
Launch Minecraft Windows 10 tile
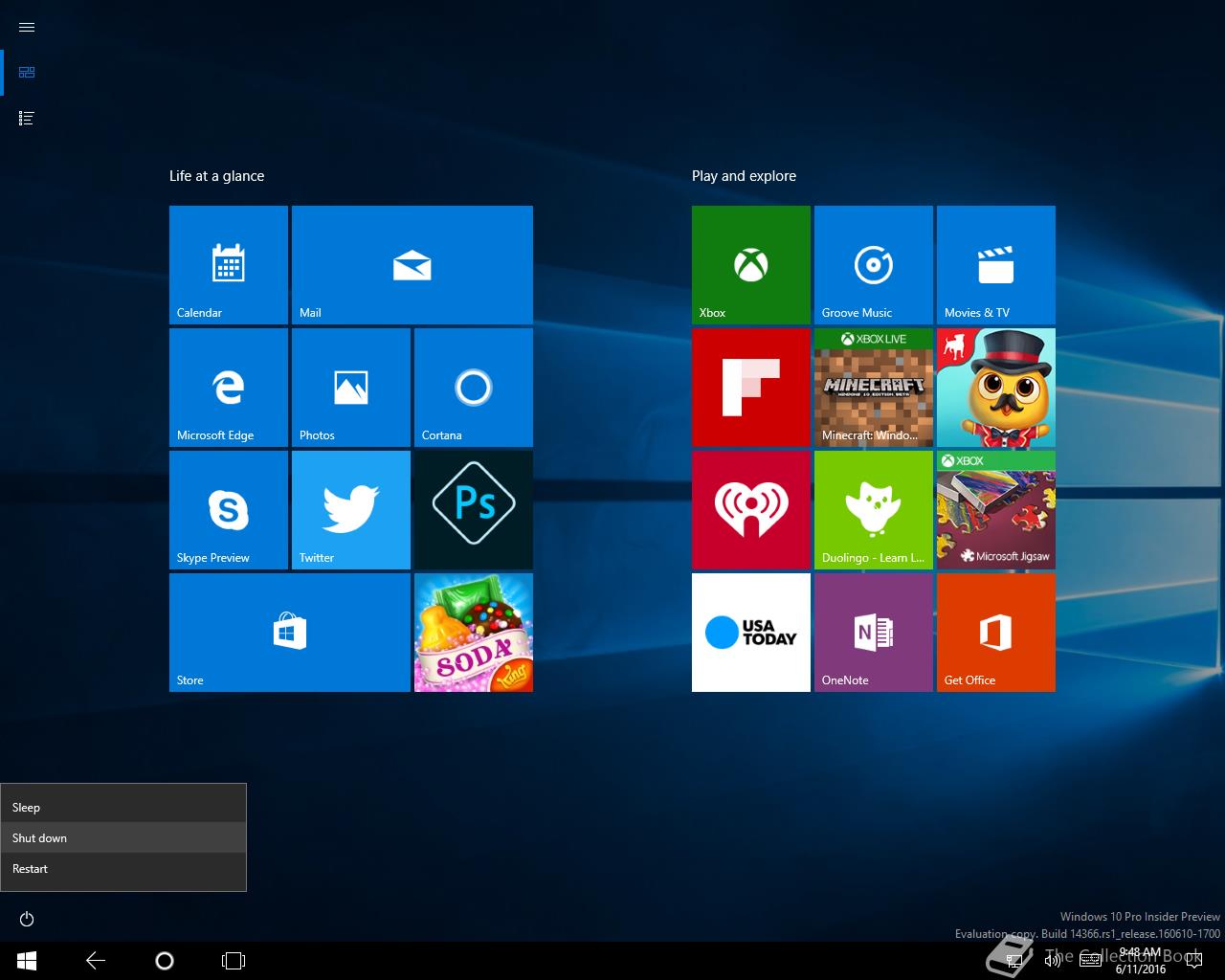coord(874,388)
